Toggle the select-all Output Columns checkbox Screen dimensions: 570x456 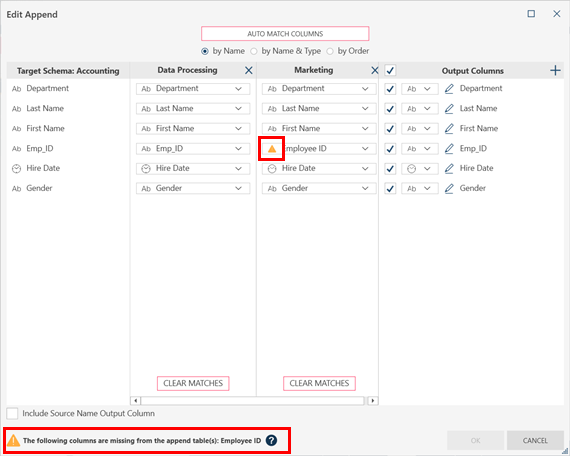tap(390, 70)
